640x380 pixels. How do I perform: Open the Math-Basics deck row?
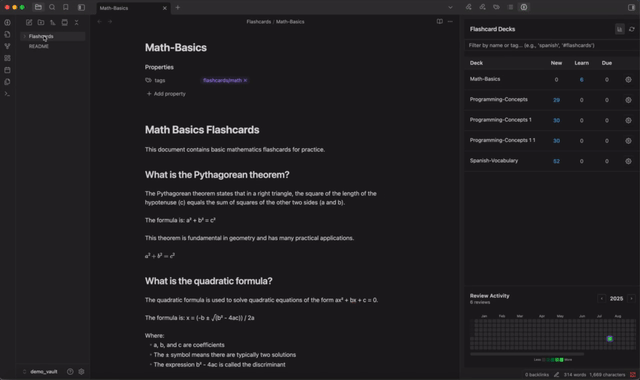pos(551,80)
